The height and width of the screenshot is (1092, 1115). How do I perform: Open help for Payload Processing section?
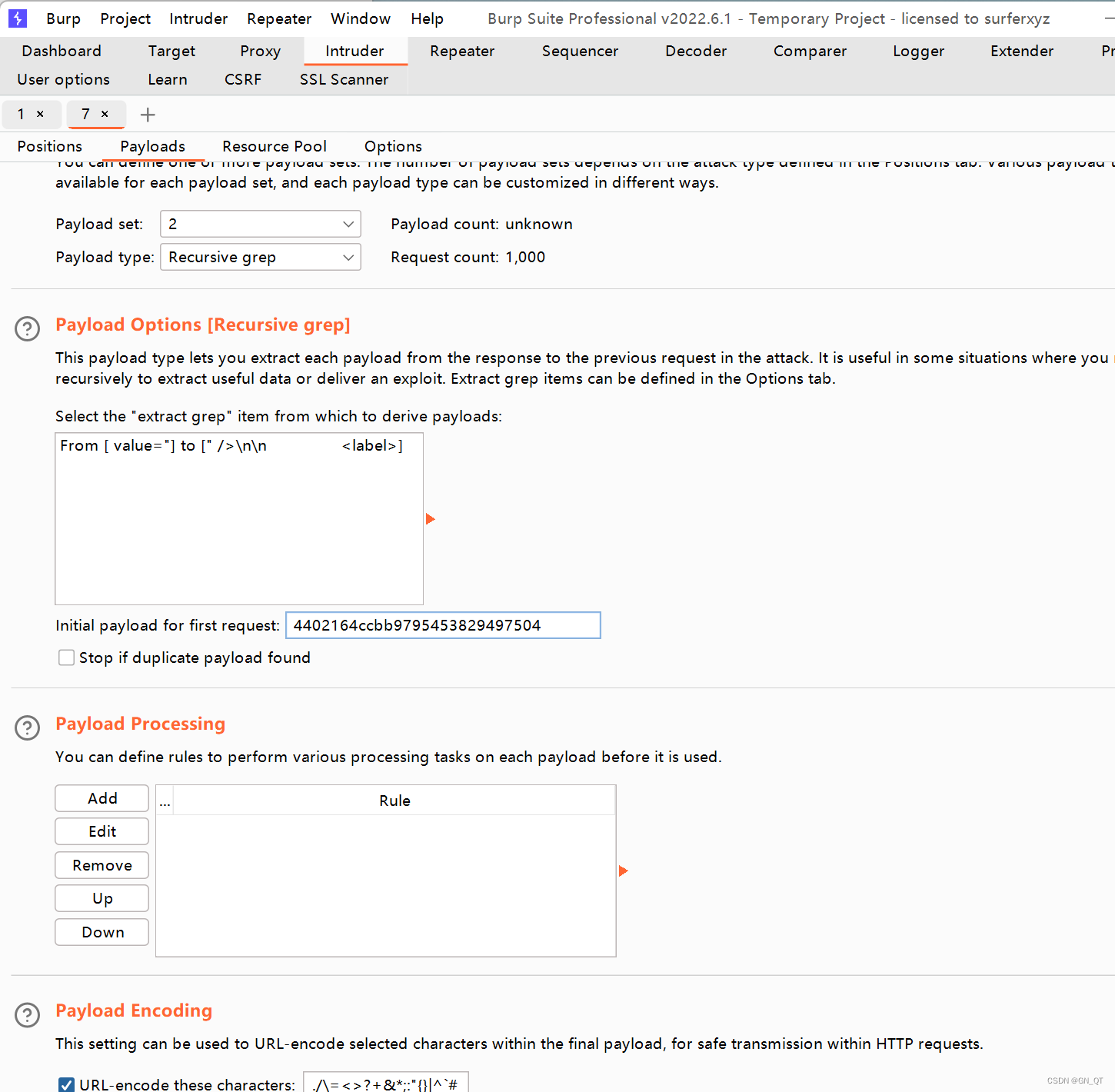click(28, 727)
